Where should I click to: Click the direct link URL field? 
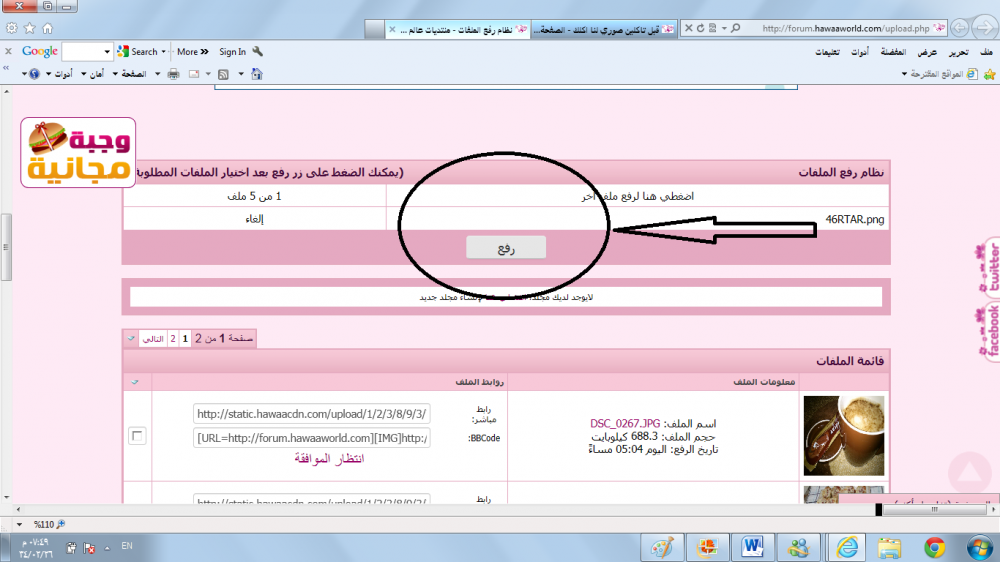click(312, 413)
